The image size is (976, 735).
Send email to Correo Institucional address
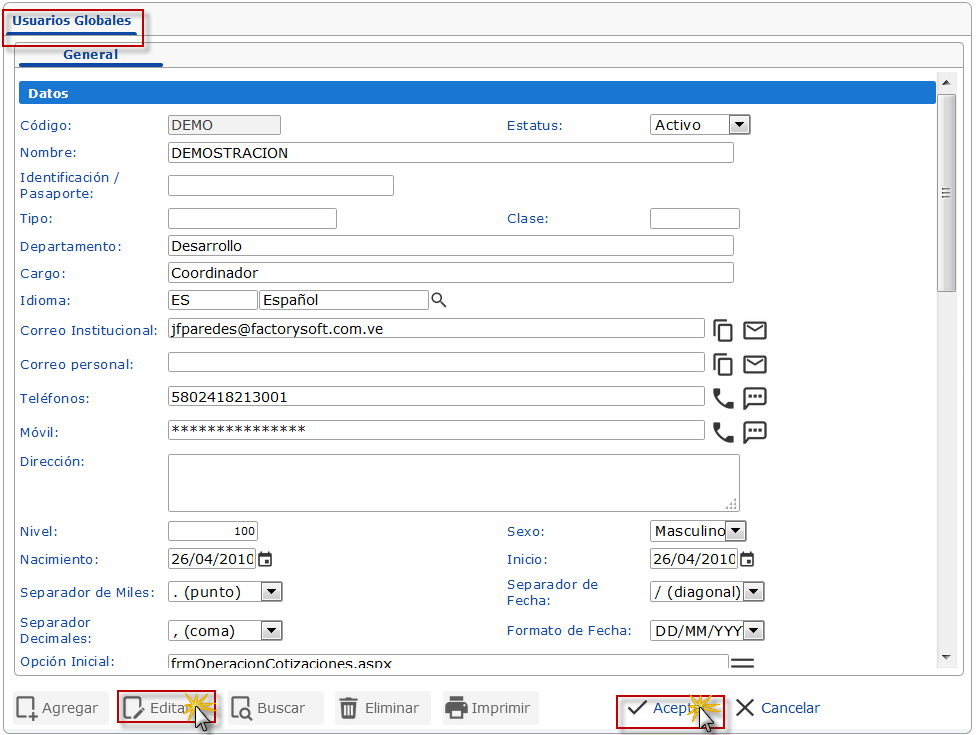755,331
